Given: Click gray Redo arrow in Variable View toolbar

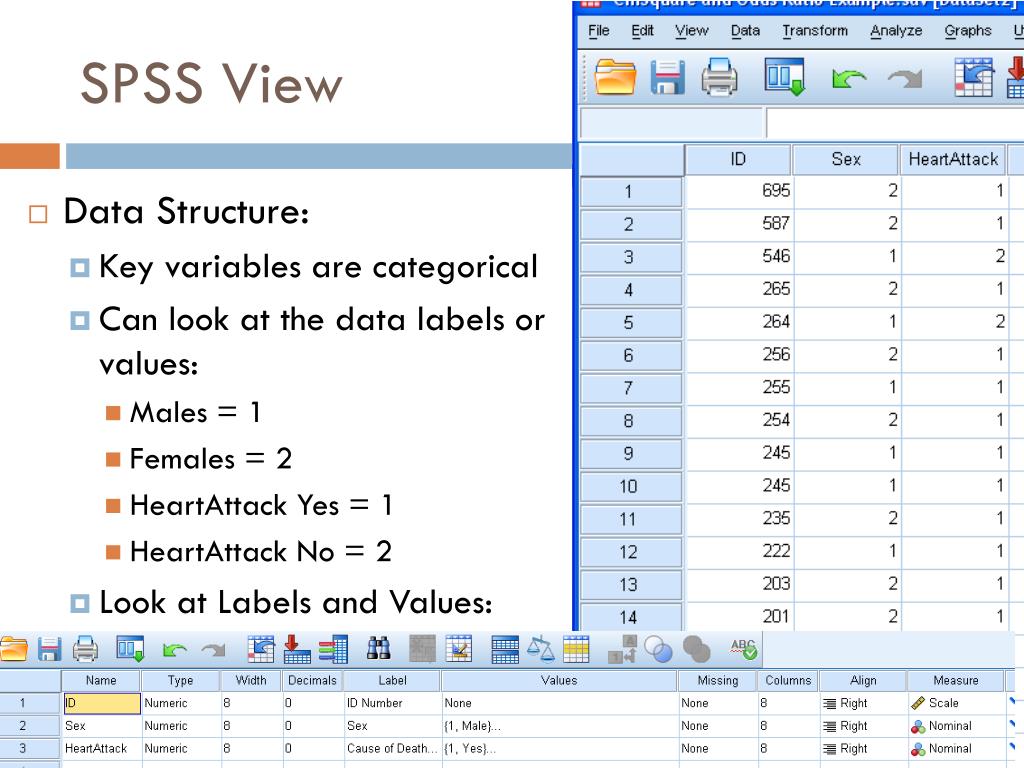Looking at the screenshot, I should 213,650.
